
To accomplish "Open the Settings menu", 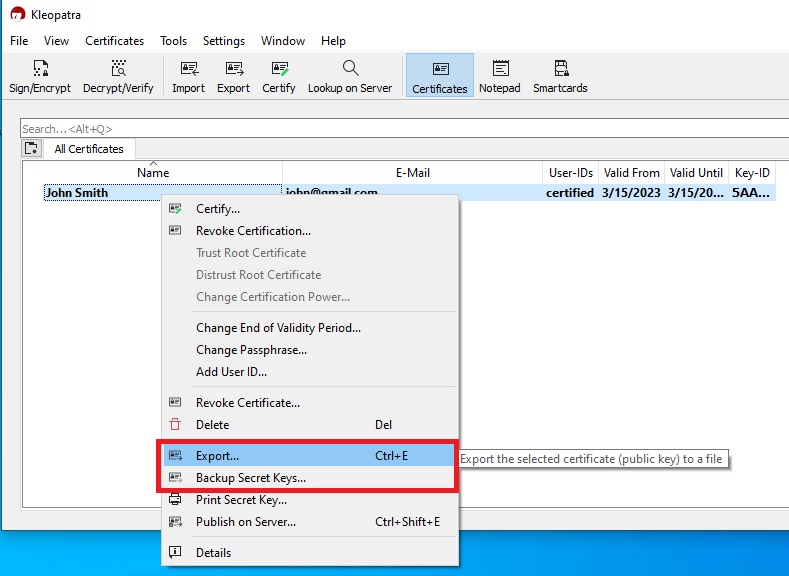I will tap(224, 41).
